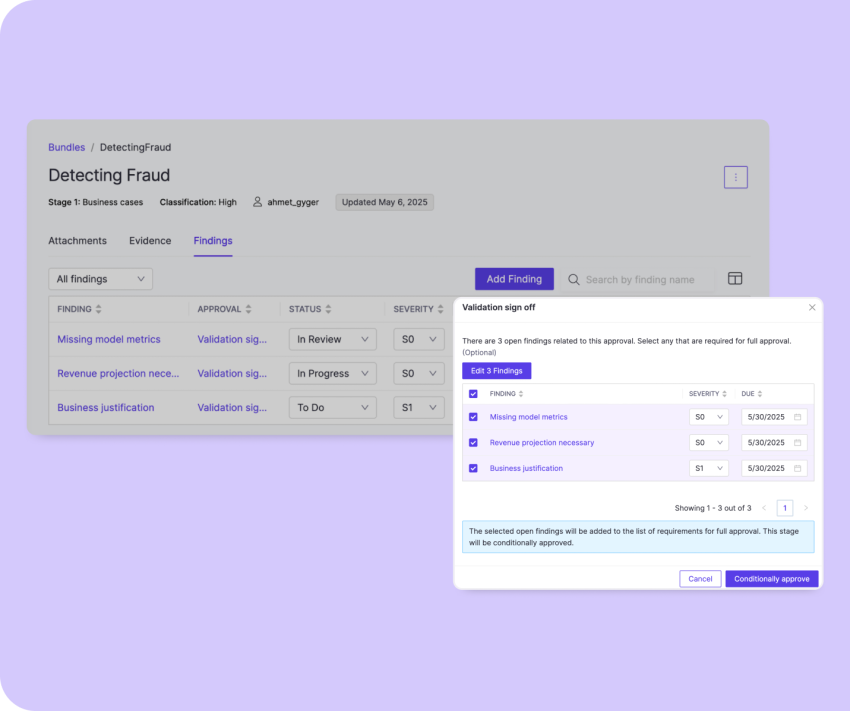The height and width of the screenshot is (711, 850).
Task: Open the To Do status dropdown
Action: coord(332,408)
